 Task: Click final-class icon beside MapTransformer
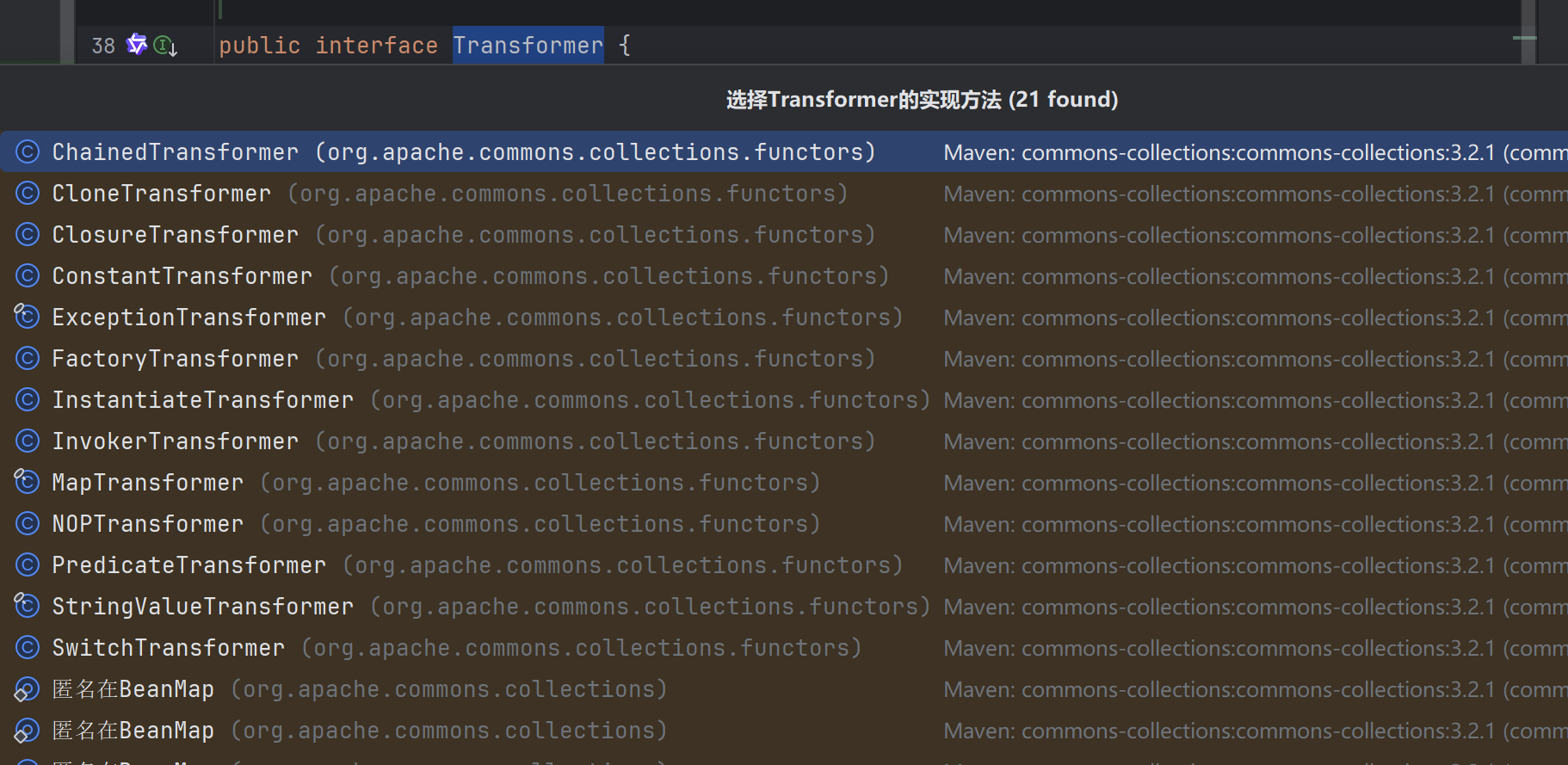coord(27,482)
